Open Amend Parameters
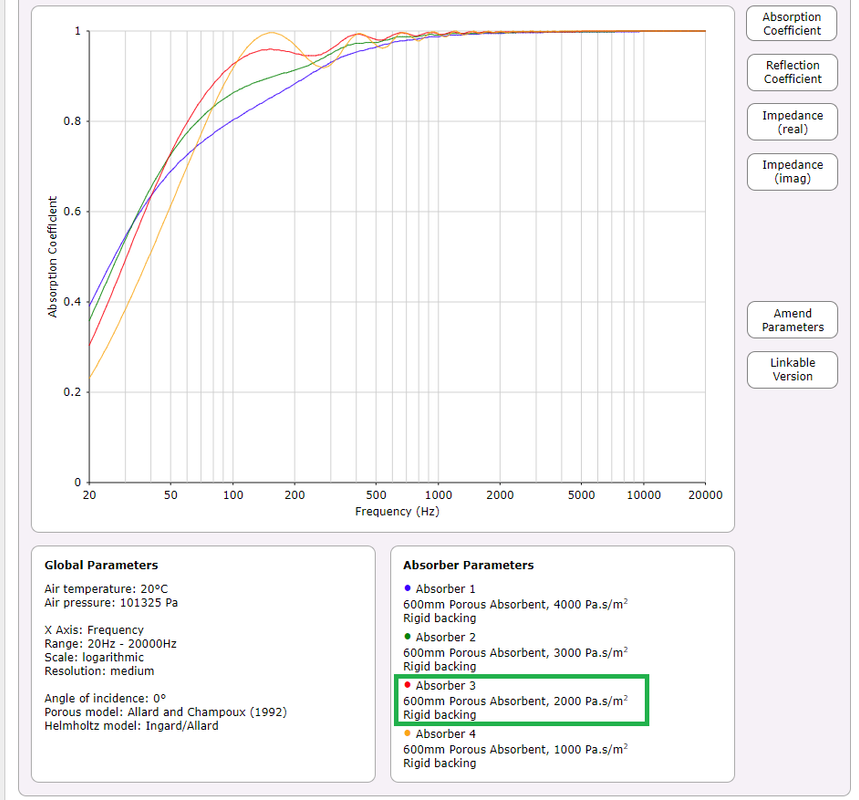This screenshot has width=859, height=800. pos(792,320)
